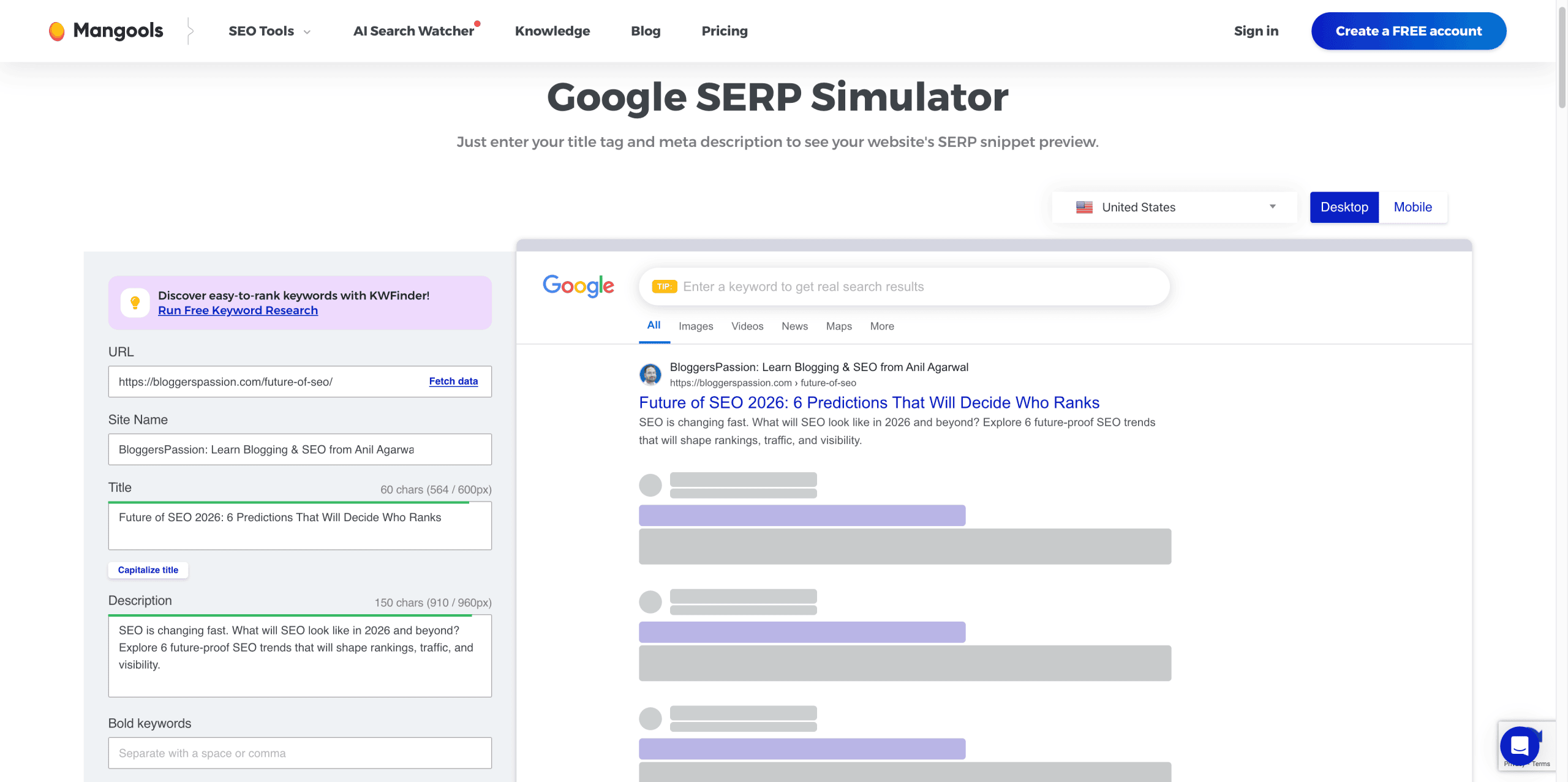This screenshot has width=1568, height=782.
Task: Click the United States flag icon
Action: [1084, 207]
